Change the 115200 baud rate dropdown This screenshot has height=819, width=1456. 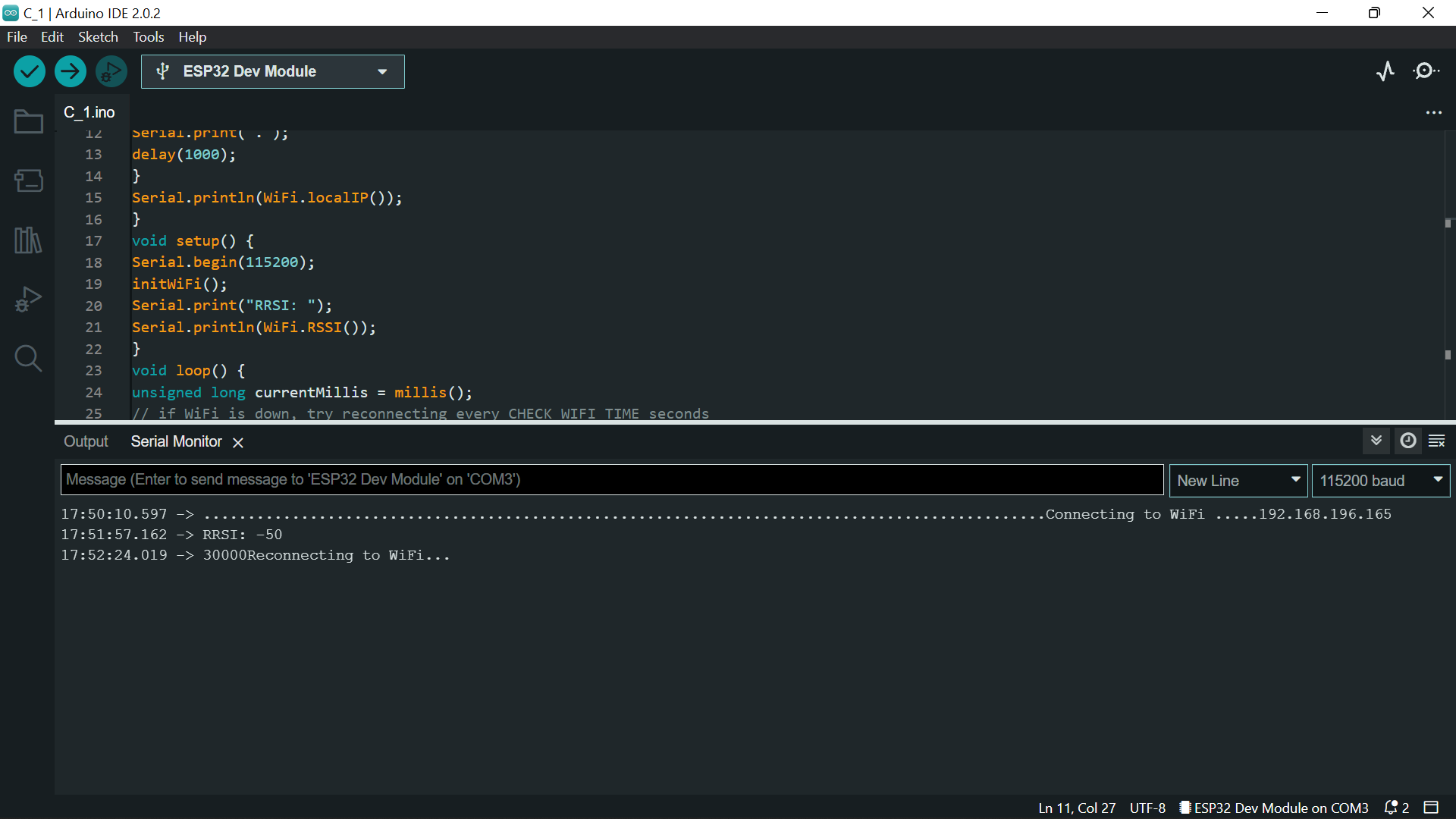click(1380, 480)
